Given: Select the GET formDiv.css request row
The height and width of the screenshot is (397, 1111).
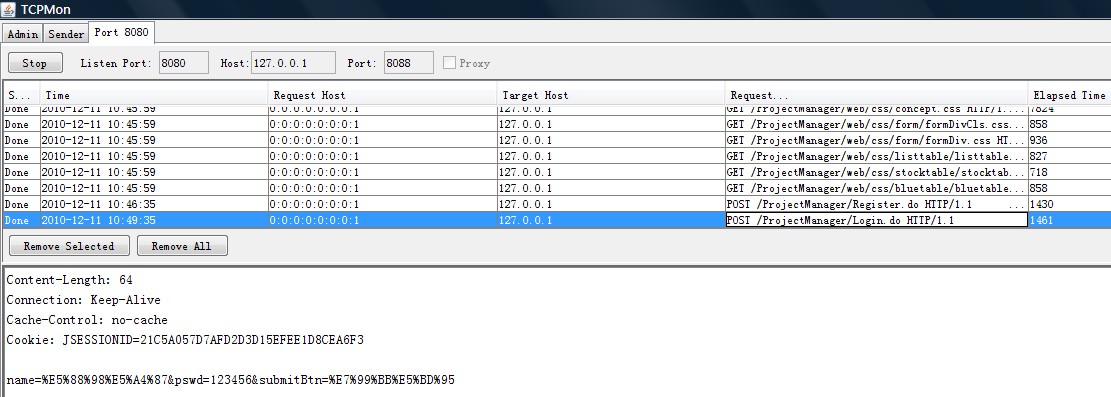Looking at the screenshot, I should pos(556,140).
